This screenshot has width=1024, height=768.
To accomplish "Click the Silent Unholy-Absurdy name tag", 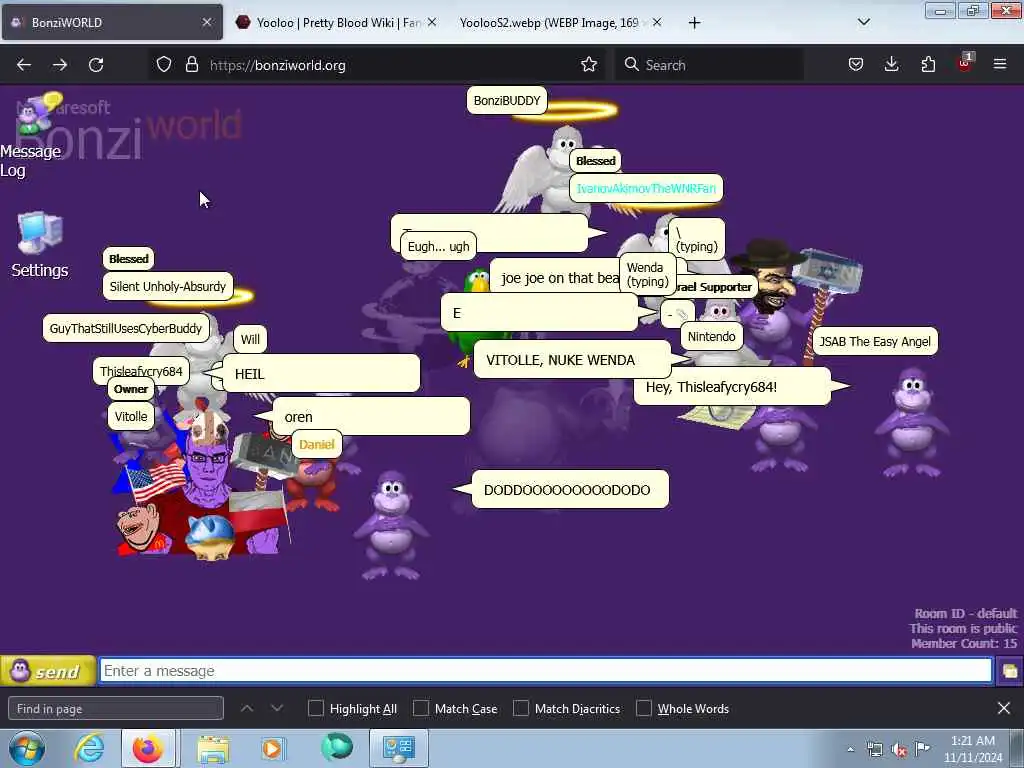I will coord(168,286).
